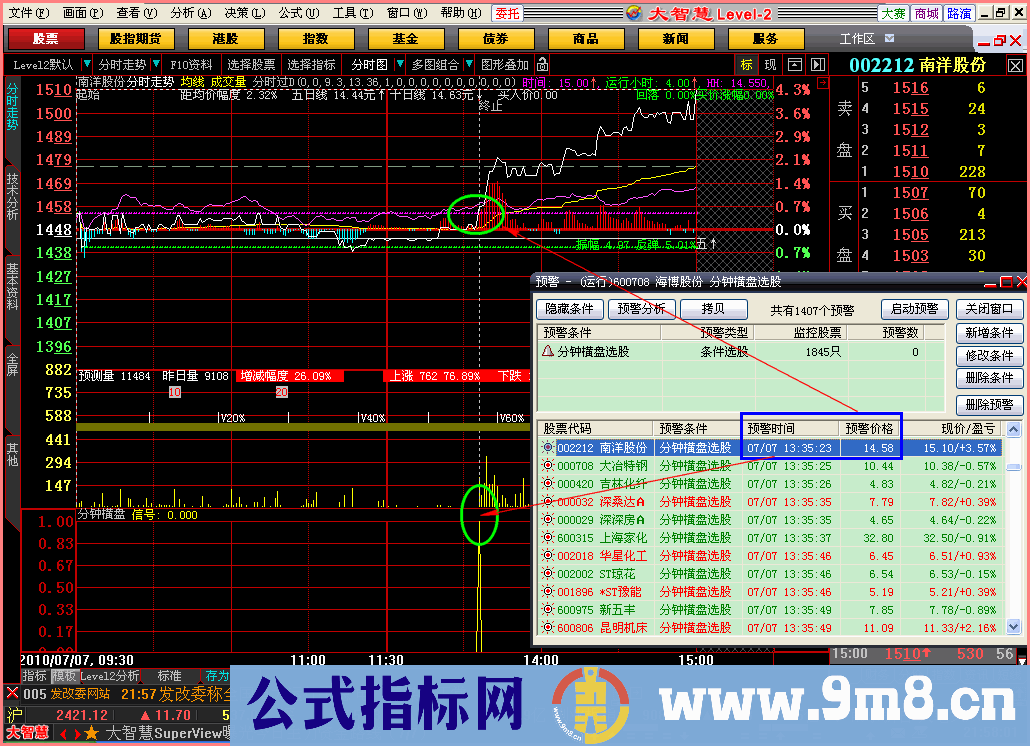Click the 启动预警 button
This screenshot has width=1030, height=746.
pos(914,309)
